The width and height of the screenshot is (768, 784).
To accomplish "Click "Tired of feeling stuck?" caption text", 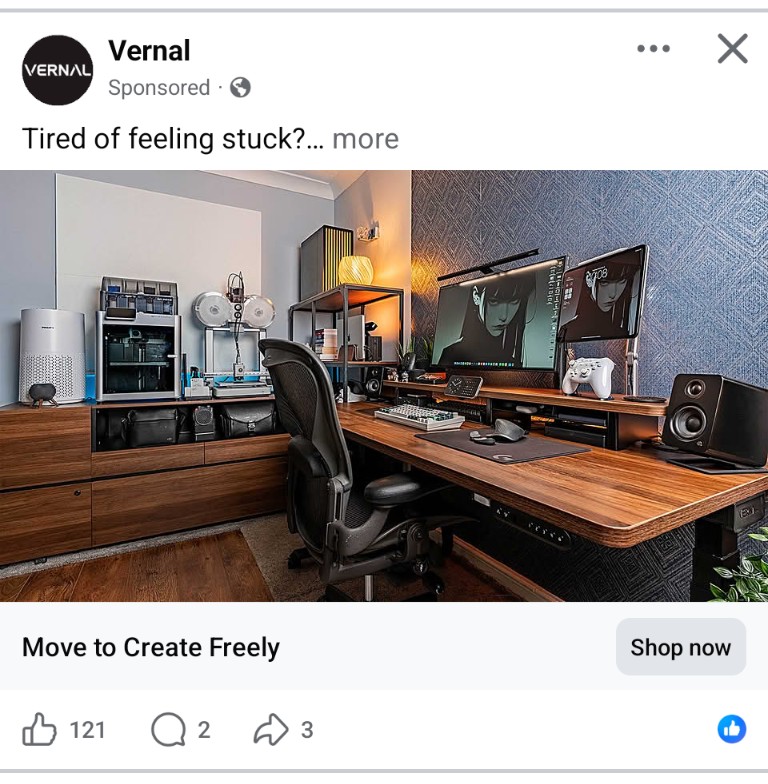I will [x=164, y=139].
